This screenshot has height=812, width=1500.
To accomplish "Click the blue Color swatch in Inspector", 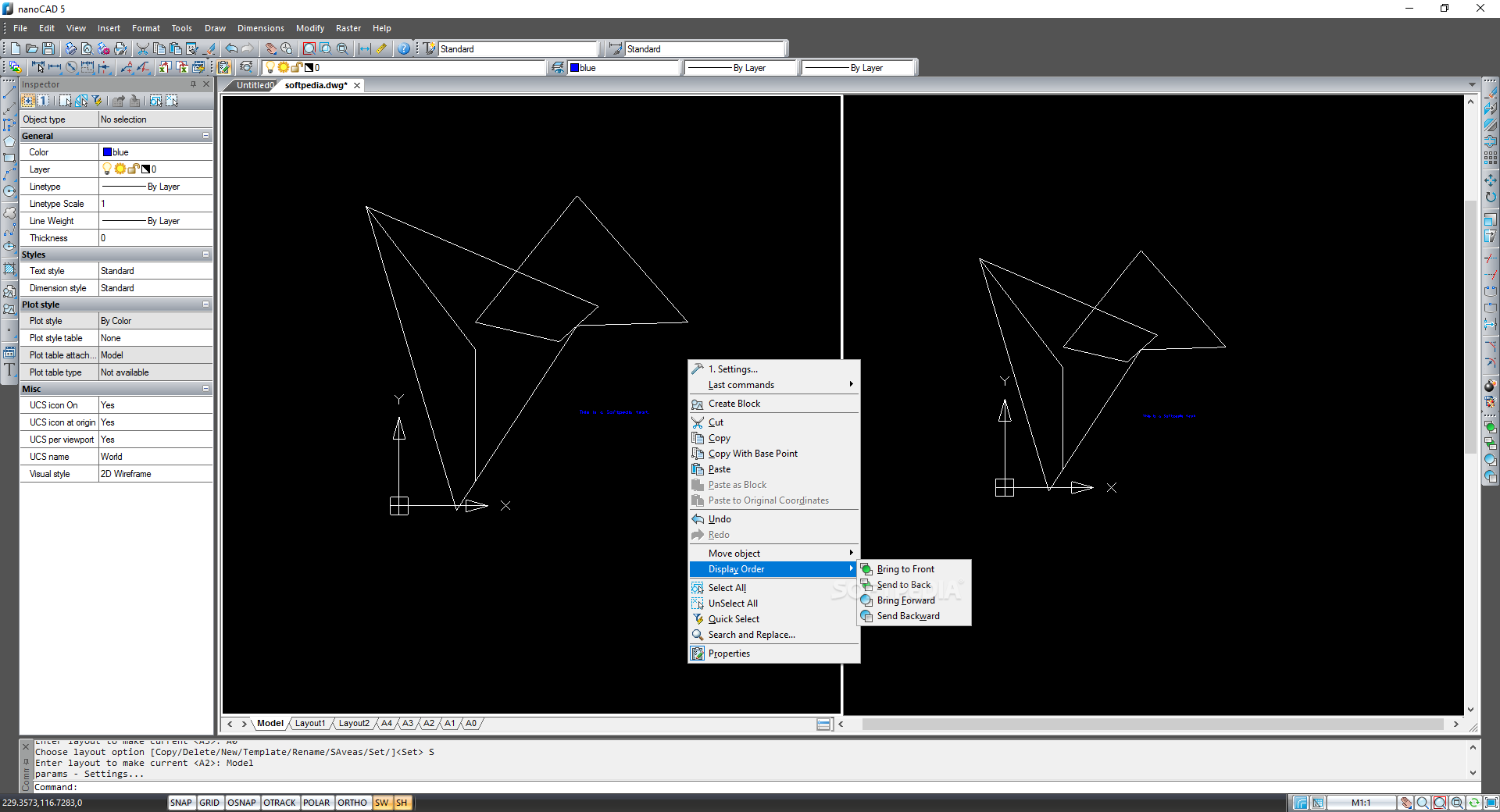I will [x=107, y=152].
